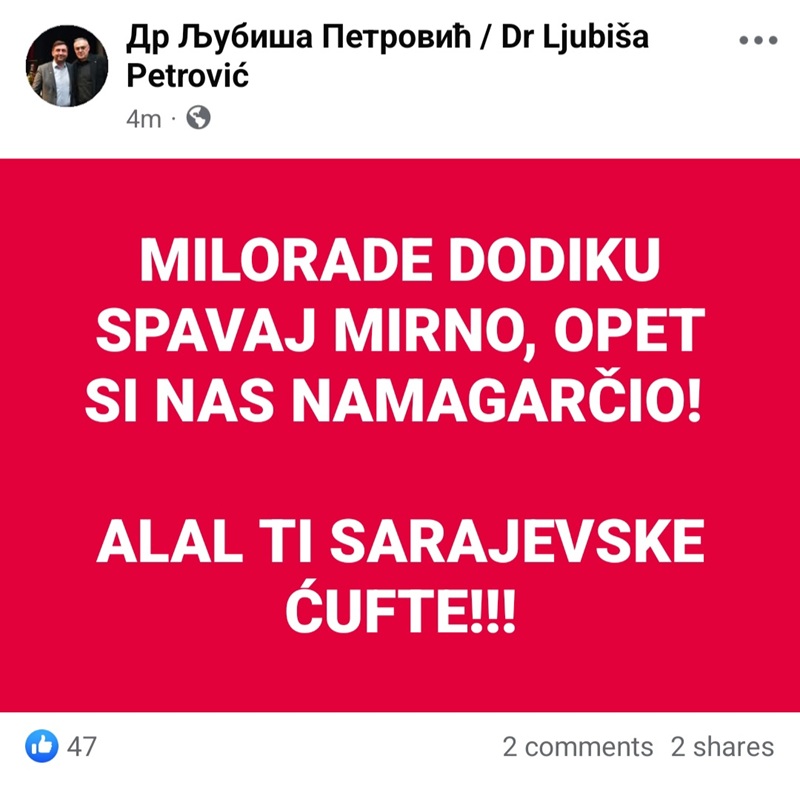Open the author's round profile picture
This screenshot has width=800, height=790.
click(67, 66)
